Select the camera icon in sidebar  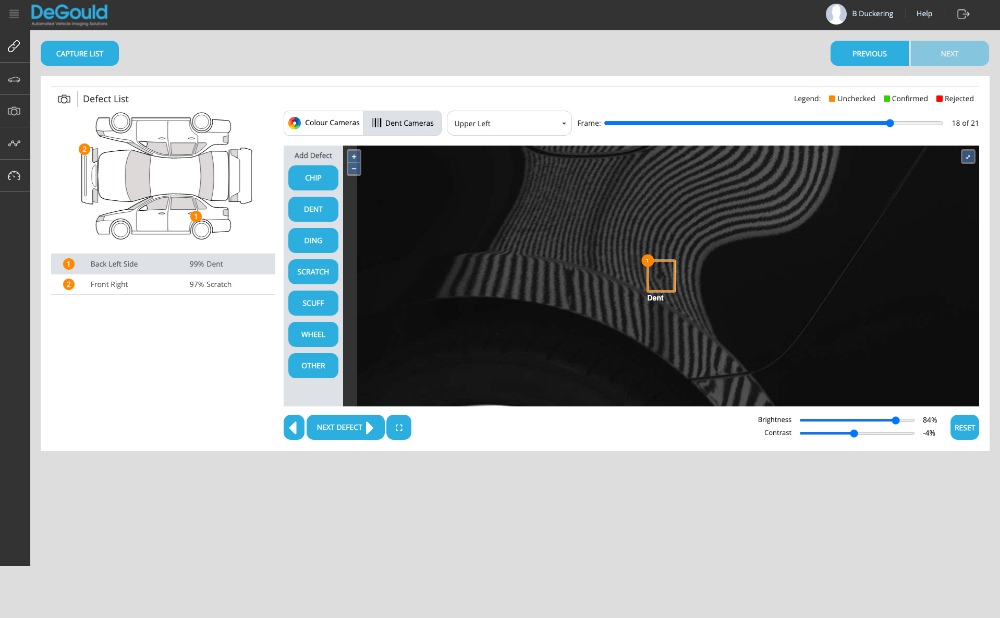(x=14, y=111)
